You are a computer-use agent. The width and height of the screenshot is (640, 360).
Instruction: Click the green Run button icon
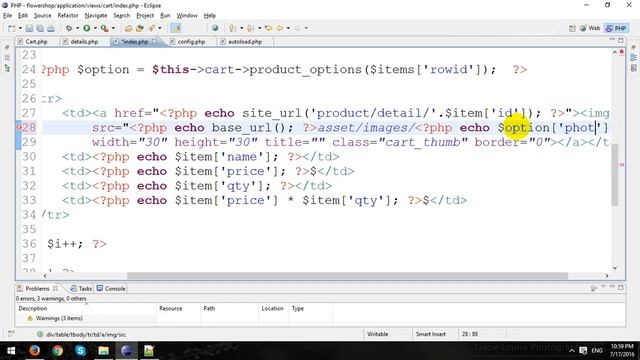tap(87, 28)
